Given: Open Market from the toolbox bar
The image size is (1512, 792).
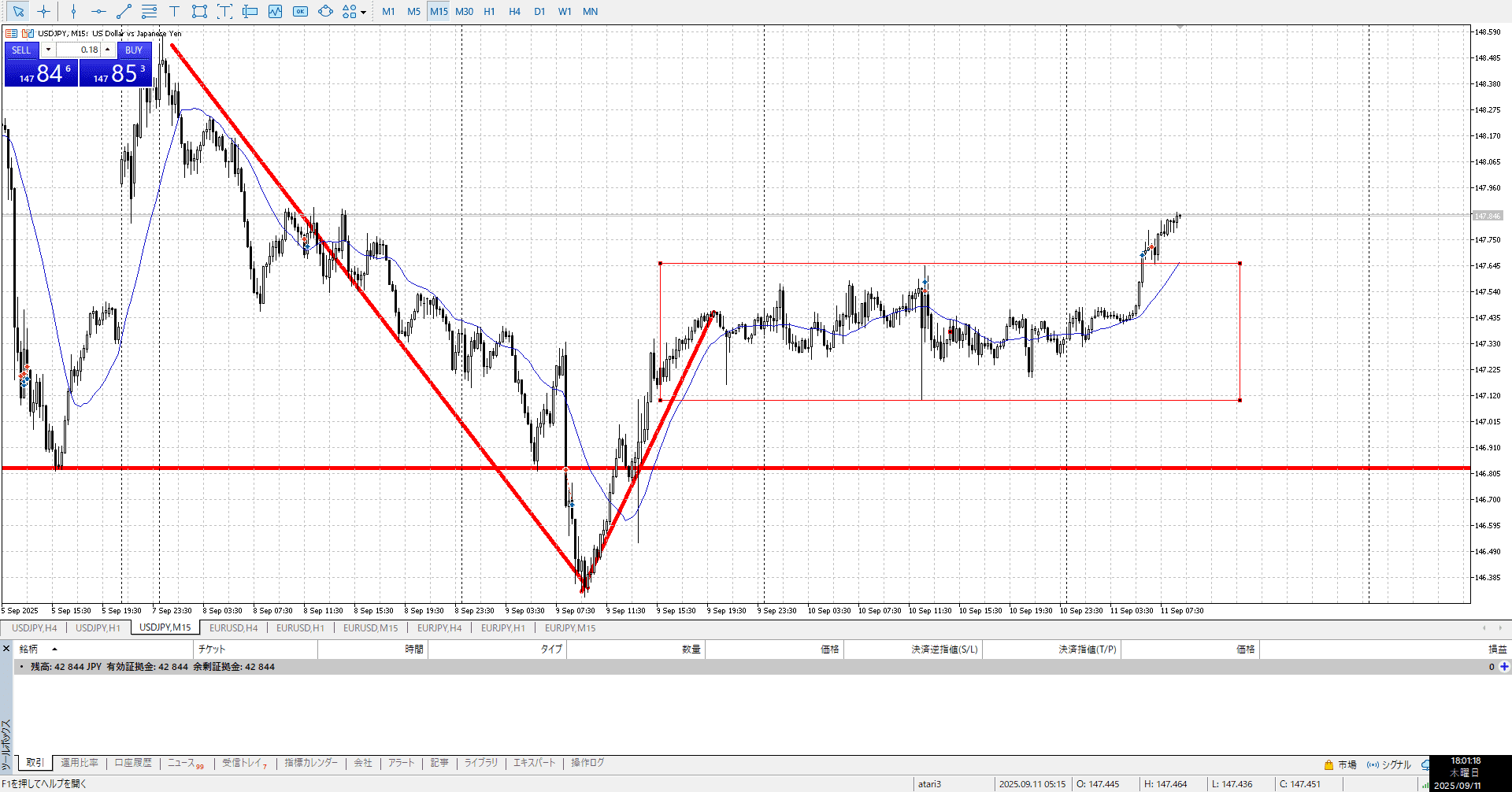Looking at the screenshot, I should pos(1340,764).
